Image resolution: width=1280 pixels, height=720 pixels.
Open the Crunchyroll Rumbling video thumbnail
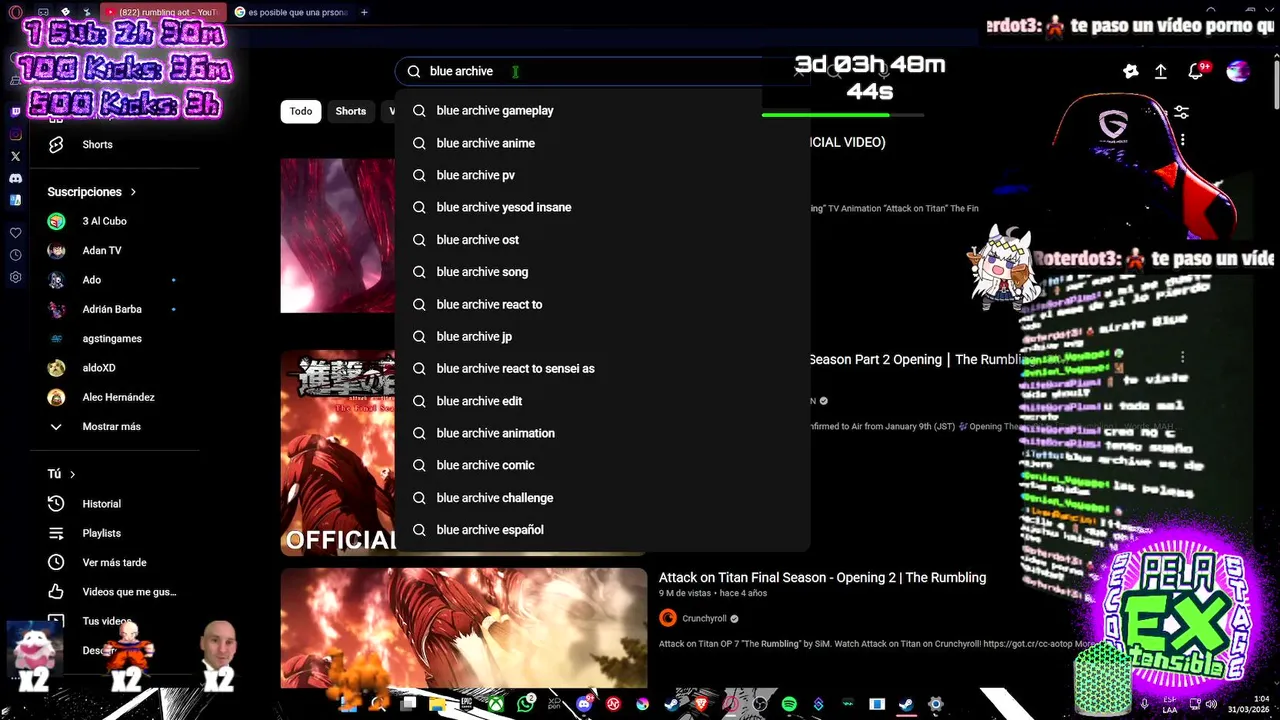(x=464, y=628)
